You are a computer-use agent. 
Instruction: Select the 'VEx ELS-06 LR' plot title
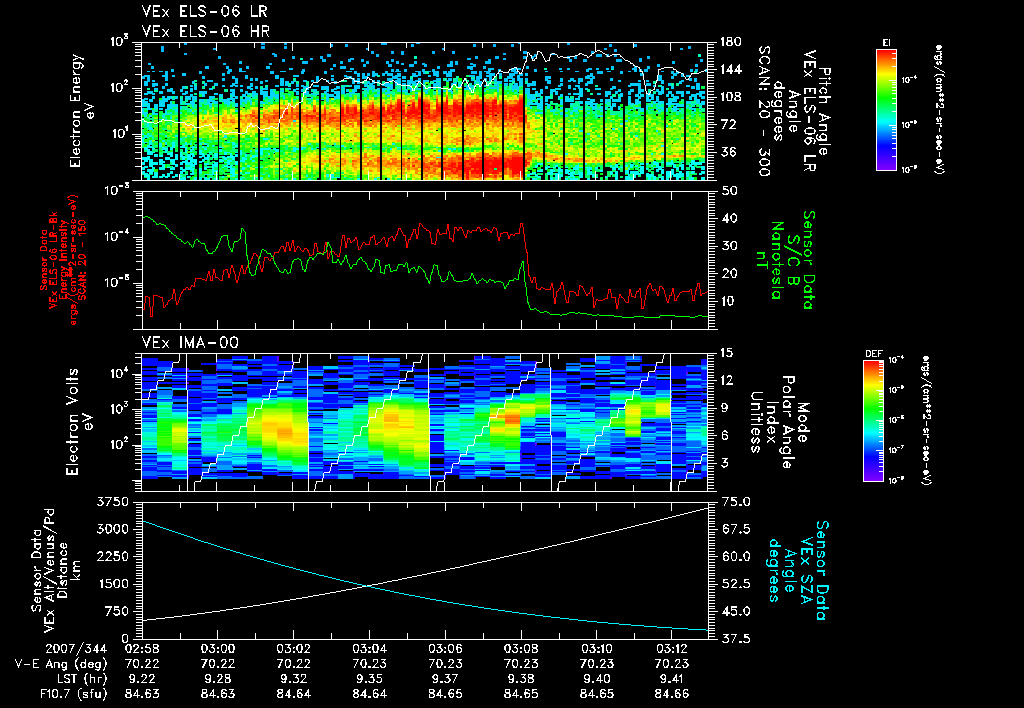(x=204, y=12)
